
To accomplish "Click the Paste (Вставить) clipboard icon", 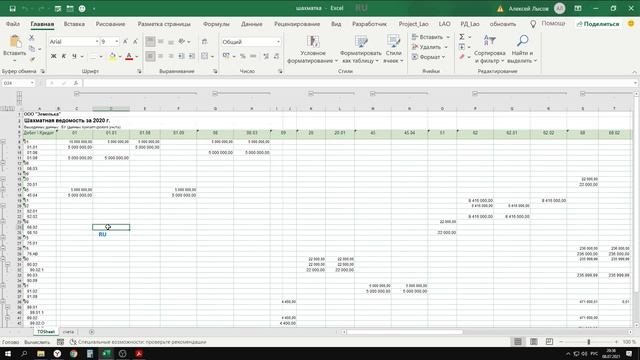I will [x=15, y=42].
